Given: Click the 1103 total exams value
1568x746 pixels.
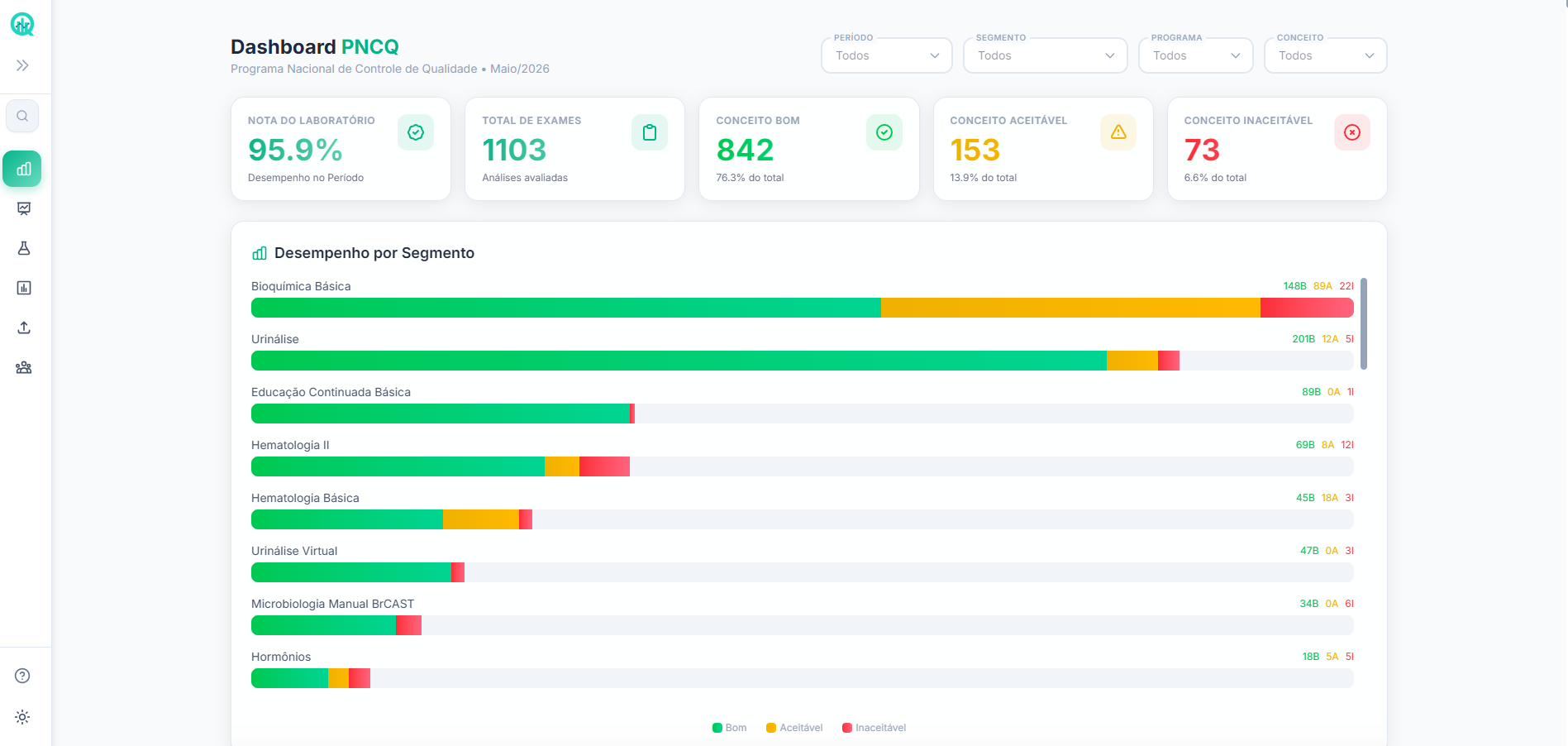Looking at the screenshot, I should click(514, 150).
